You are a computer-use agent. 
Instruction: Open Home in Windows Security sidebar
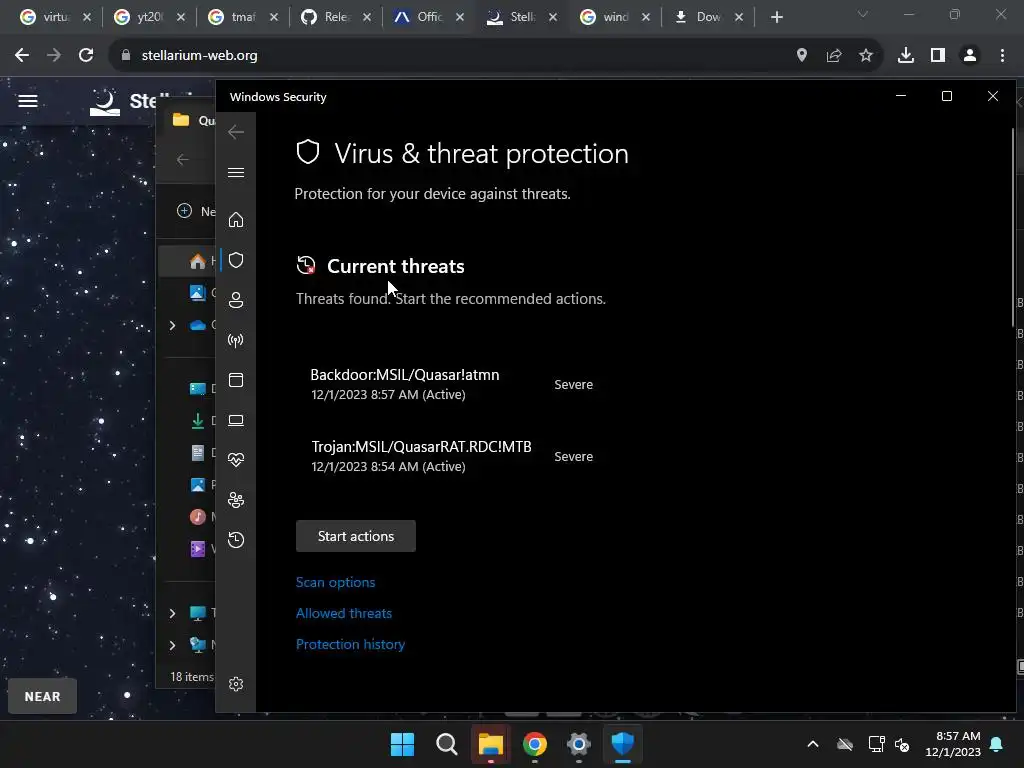pyautogui.click(x=236, y=220)
